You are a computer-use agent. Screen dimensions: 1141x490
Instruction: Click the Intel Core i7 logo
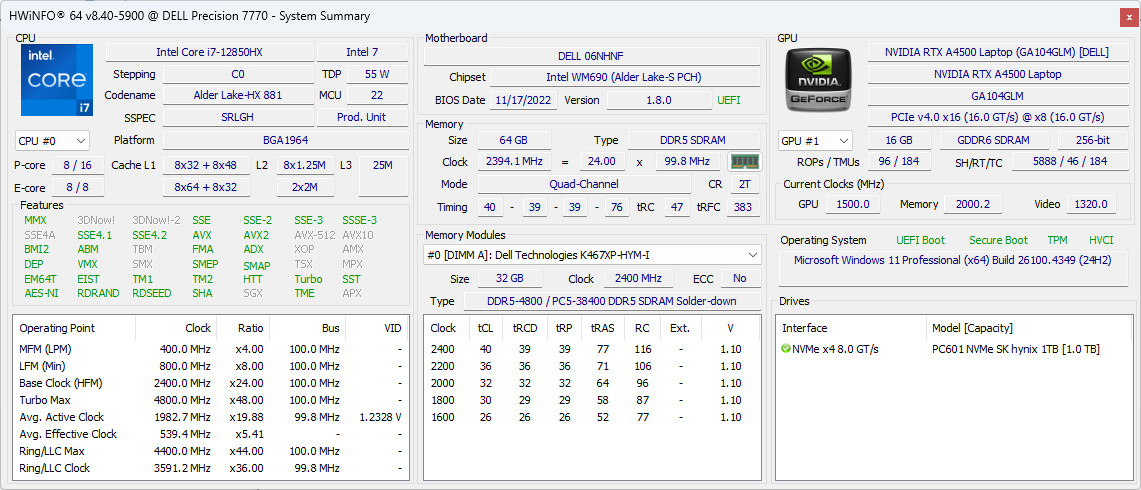coord(57,80)
